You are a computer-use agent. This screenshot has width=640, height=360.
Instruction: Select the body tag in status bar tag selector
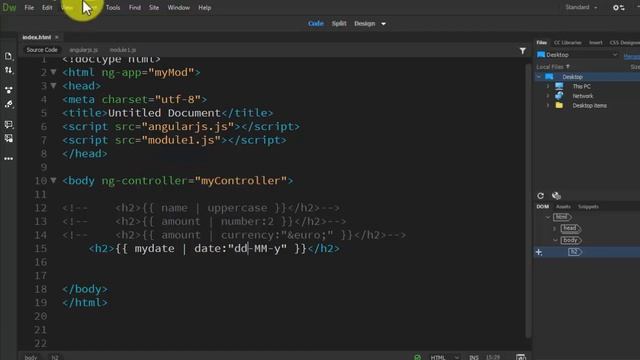(x=31, y=357)
